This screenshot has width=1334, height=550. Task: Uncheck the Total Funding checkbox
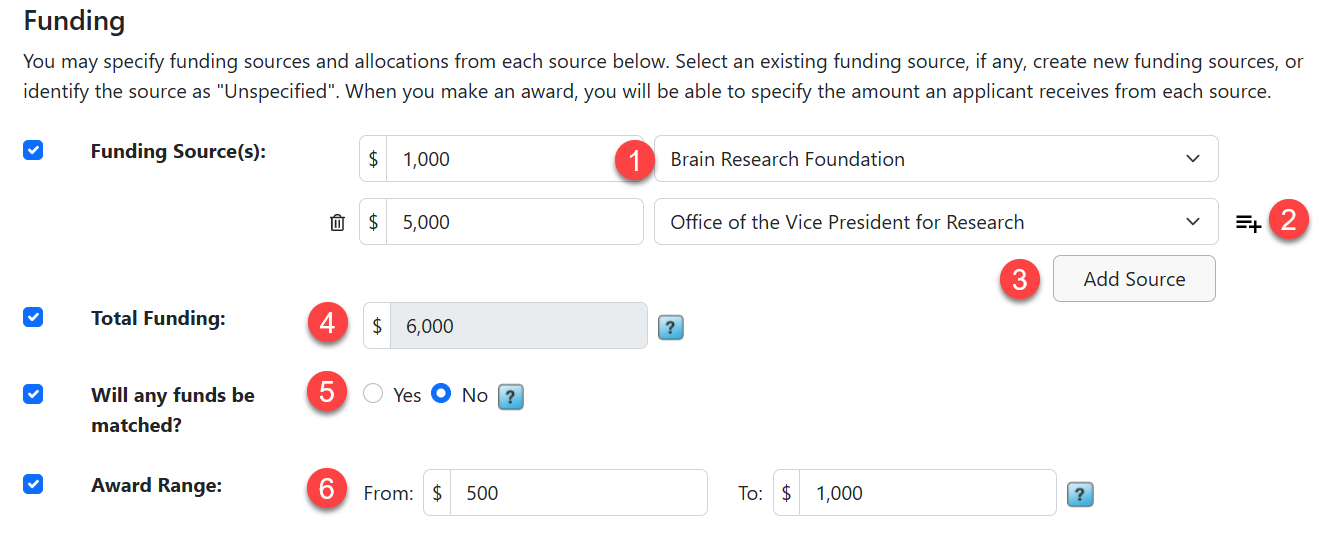(x=33, y=317)
